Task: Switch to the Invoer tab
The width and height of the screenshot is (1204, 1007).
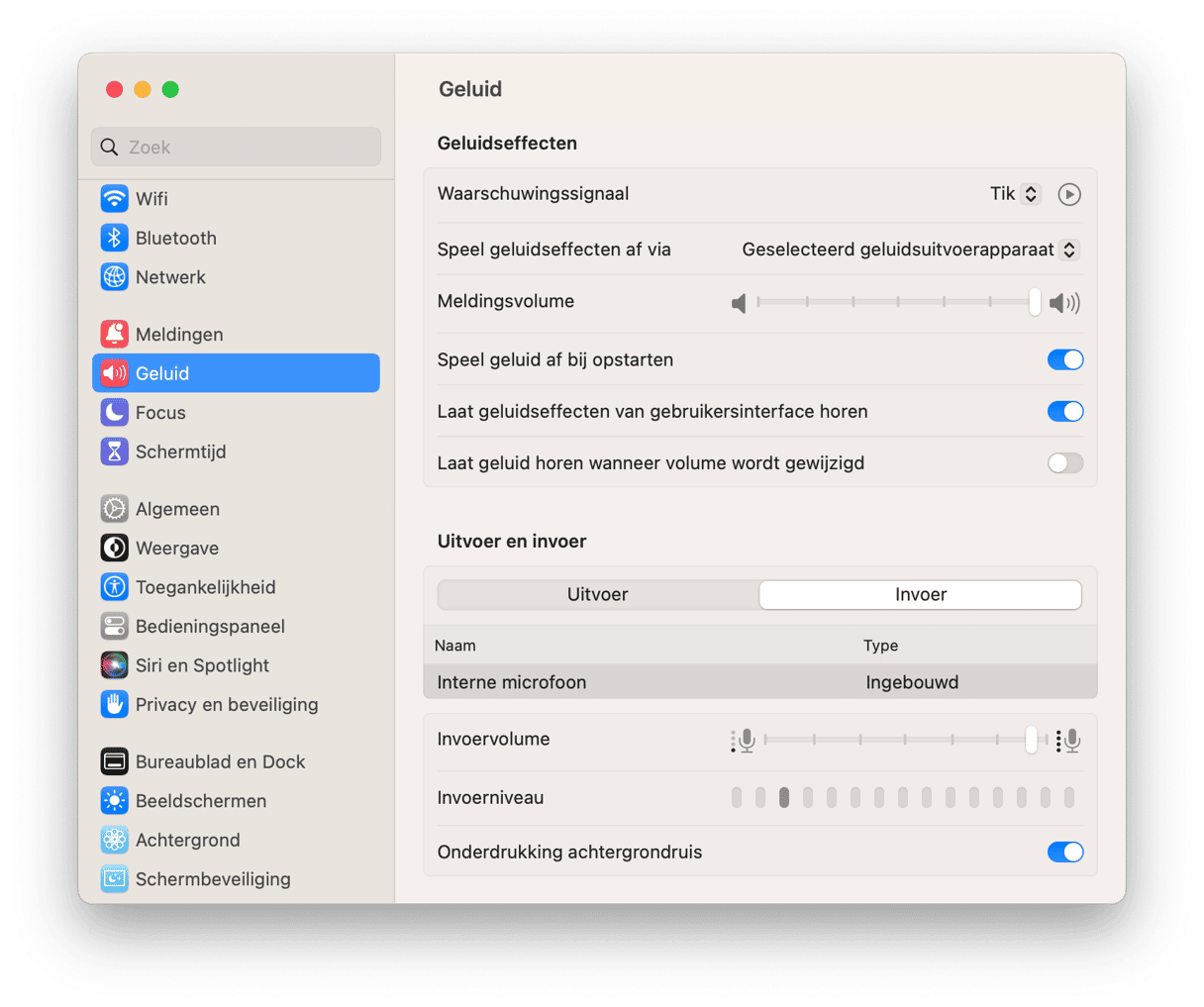Action: click(x=921, y=594)
